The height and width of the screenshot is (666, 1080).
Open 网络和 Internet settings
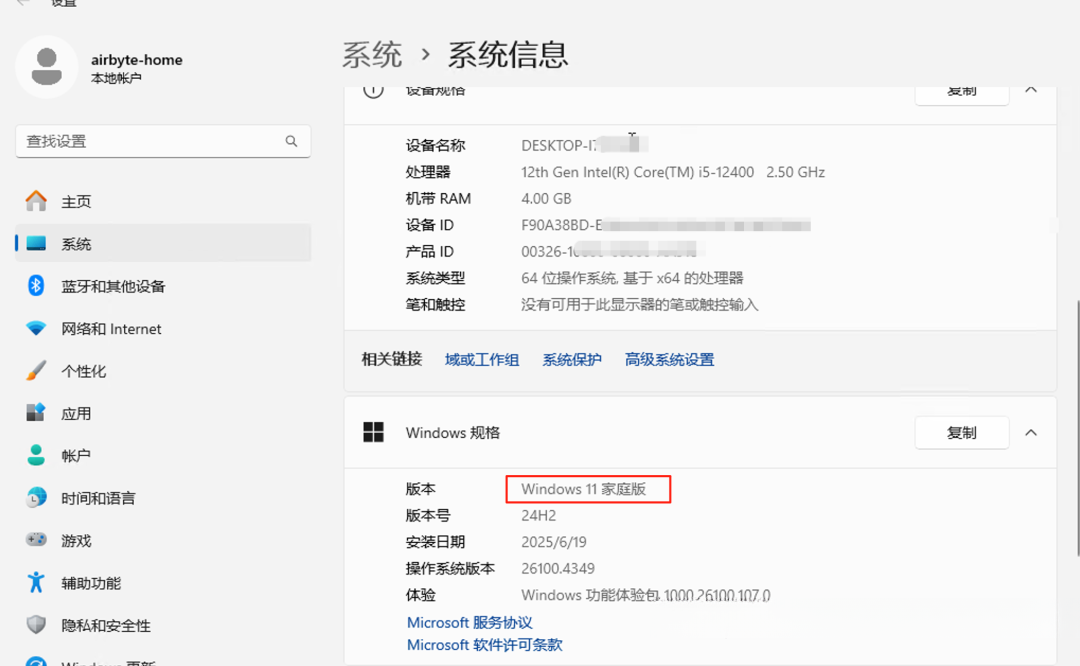[x=163, y=329]
